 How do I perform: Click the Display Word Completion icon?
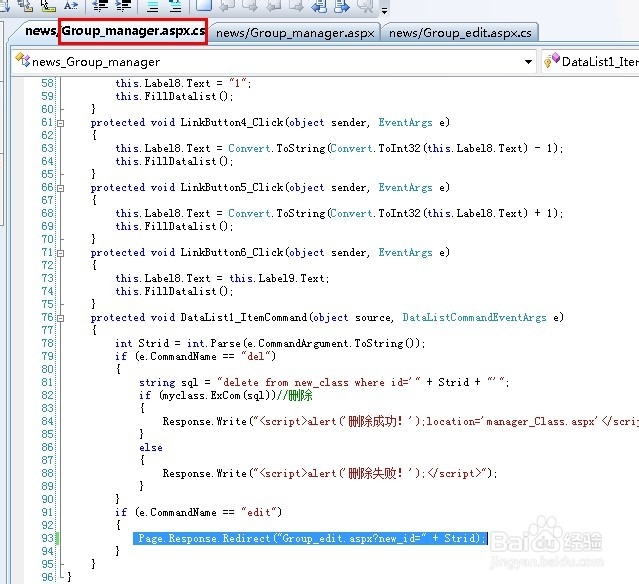[71, 5]
